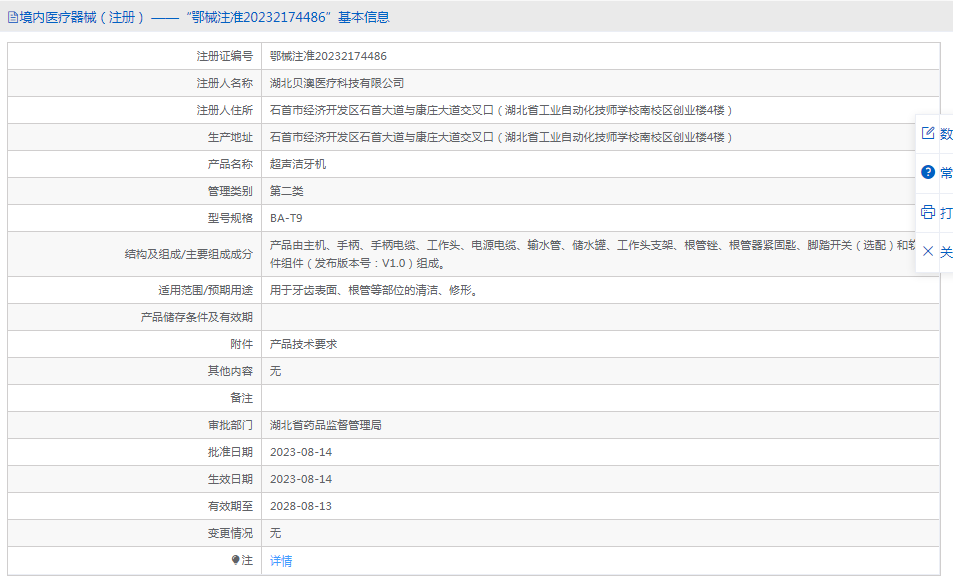The width and height of the screenshot is (953, 586).
Task: Click the 型号规格 row label
Action: (230, 218)
